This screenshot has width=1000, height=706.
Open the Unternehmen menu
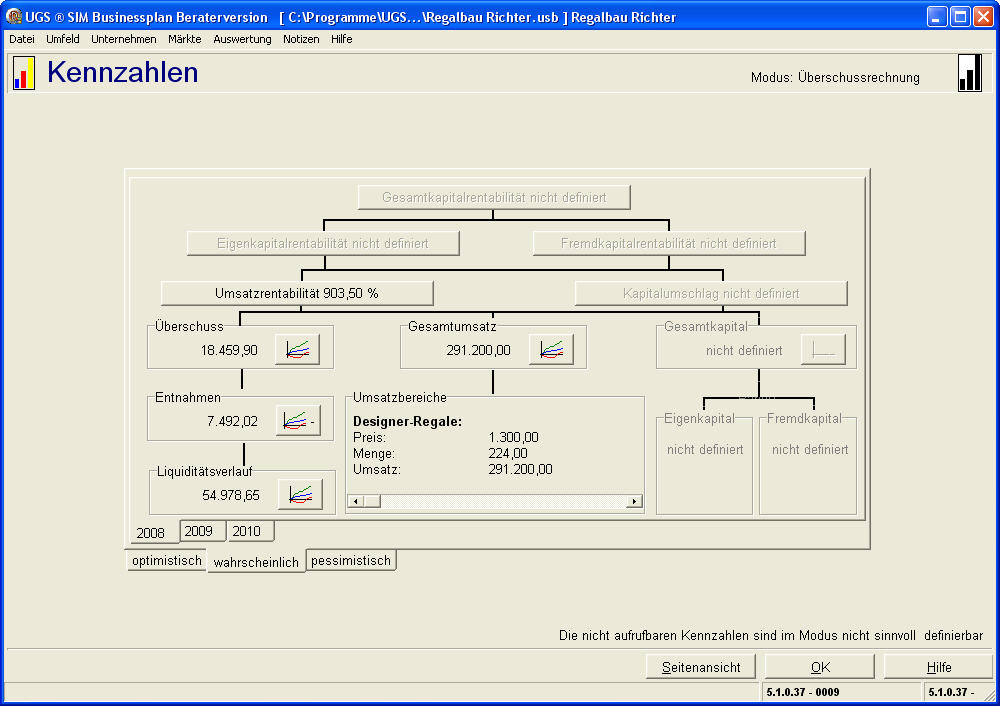point(123,39)
